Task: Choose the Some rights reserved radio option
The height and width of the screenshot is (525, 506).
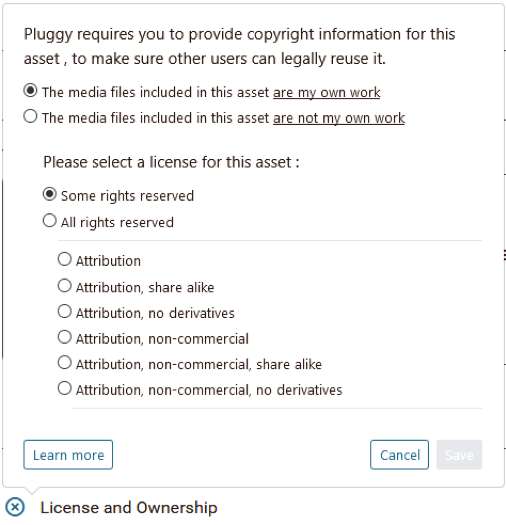Action: click(x=50, y=194)
